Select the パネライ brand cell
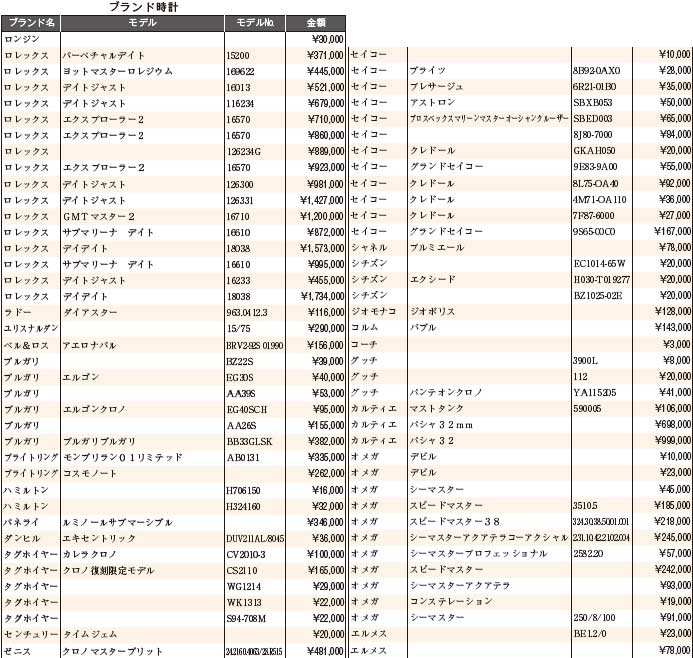 [21, 522]
